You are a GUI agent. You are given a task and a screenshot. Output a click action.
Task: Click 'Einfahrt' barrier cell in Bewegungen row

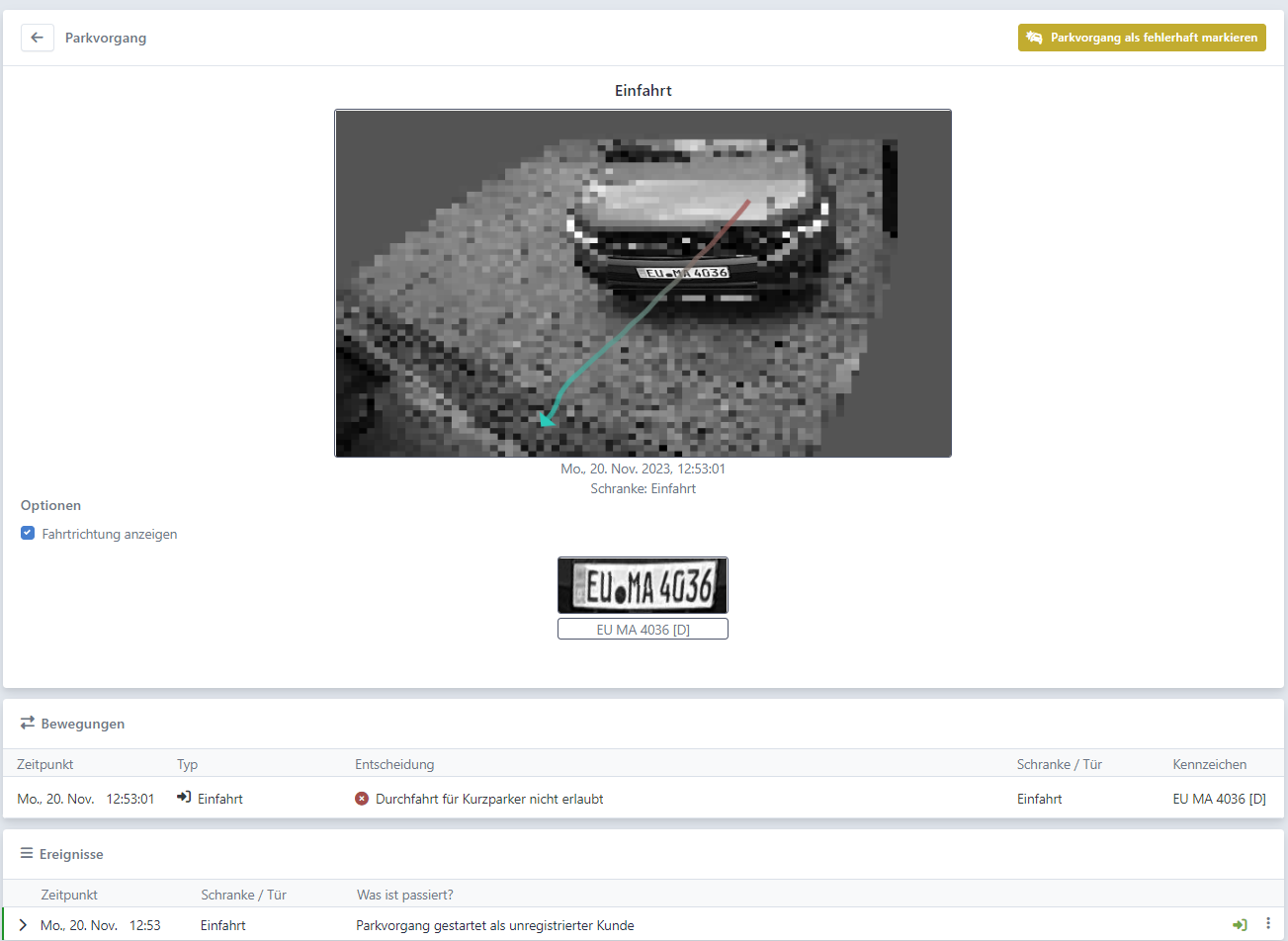pyautogui.click(x=1040, y=799)
